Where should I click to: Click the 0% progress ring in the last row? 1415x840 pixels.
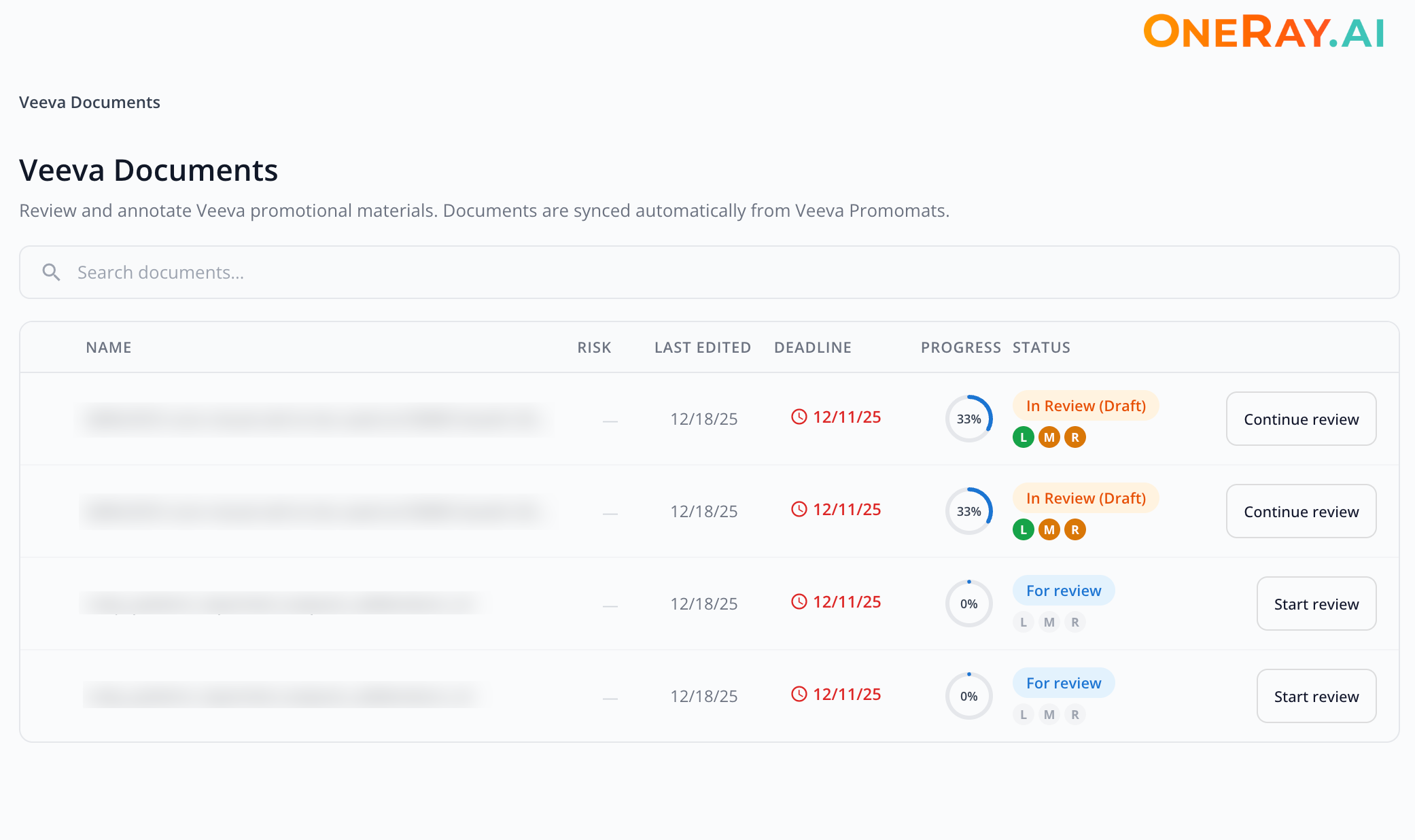pos(968,695)
